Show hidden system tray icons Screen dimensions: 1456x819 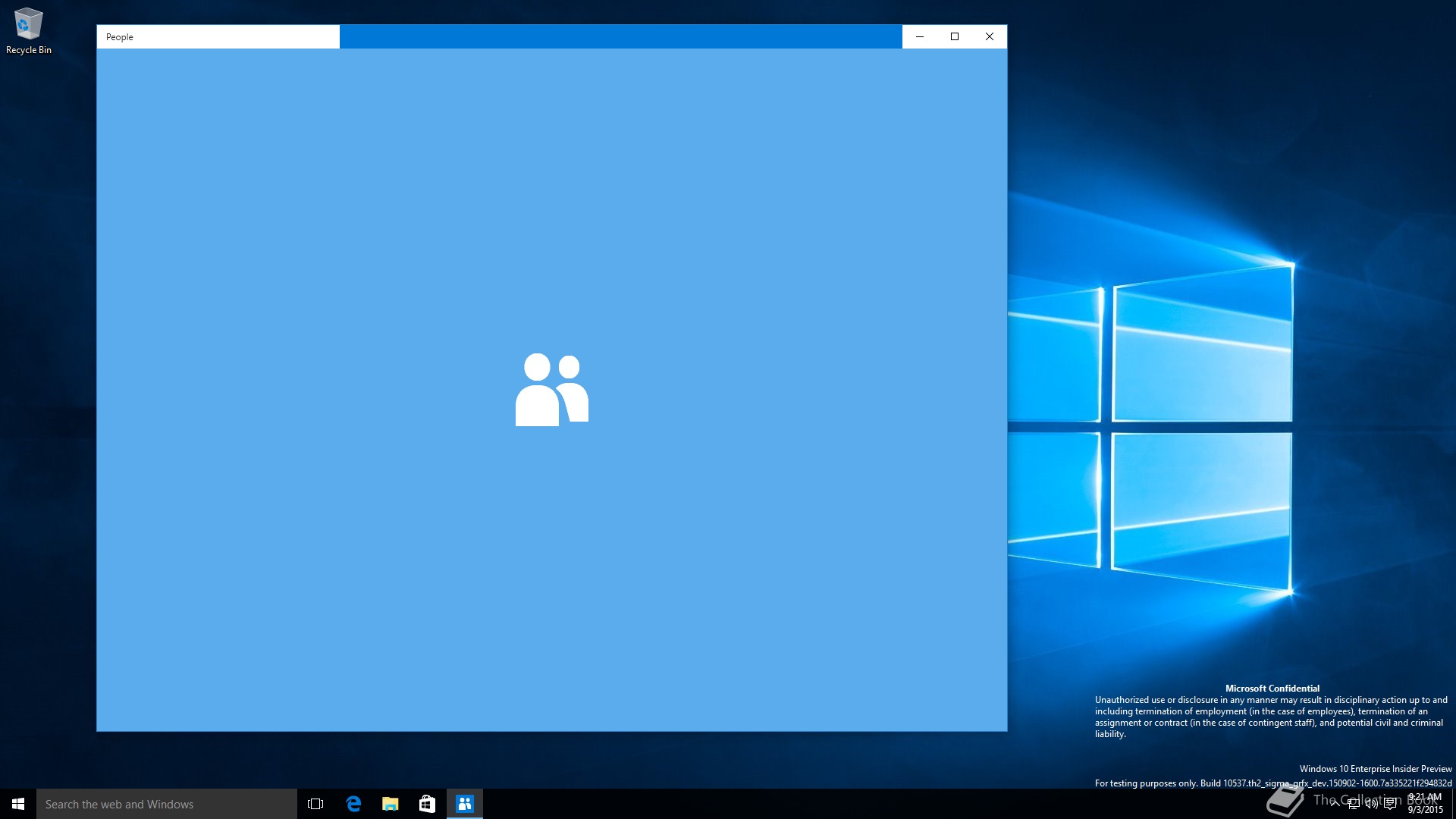[1335, 804]
